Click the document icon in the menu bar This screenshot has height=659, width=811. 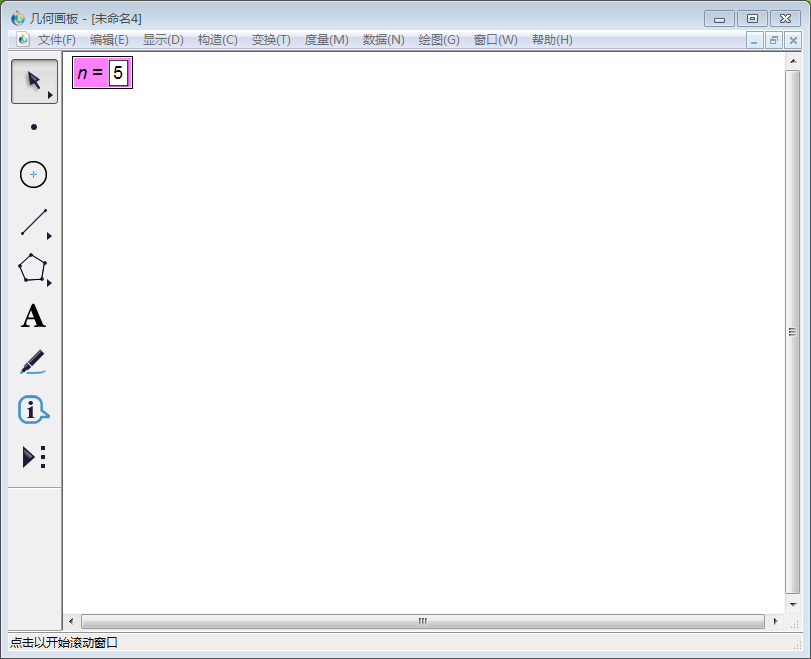(x=22, y=39)
